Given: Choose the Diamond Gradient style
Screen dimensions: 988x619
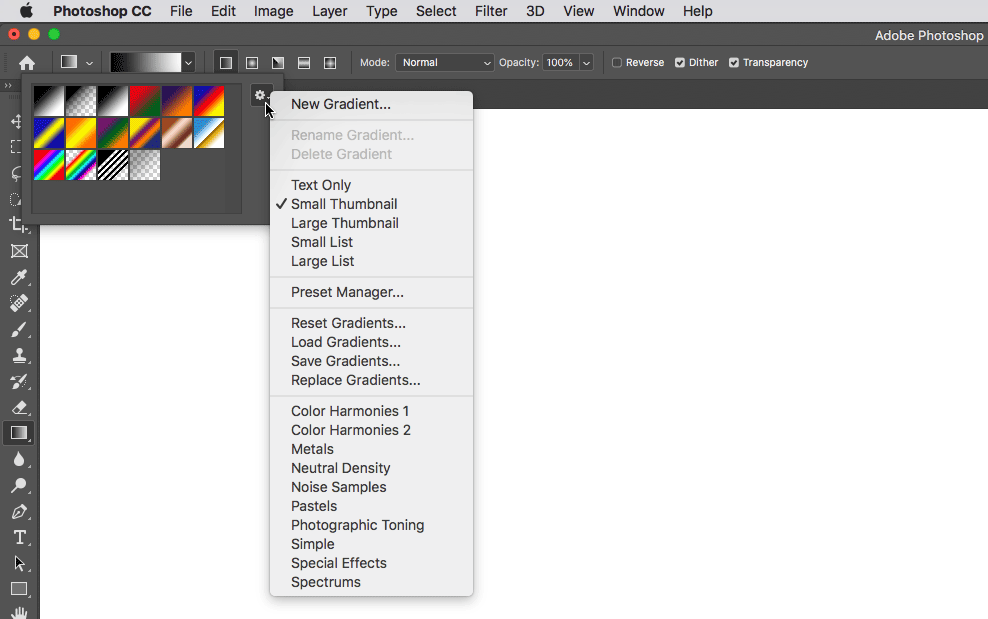Looking at the screenshot, I should point(330,62).
